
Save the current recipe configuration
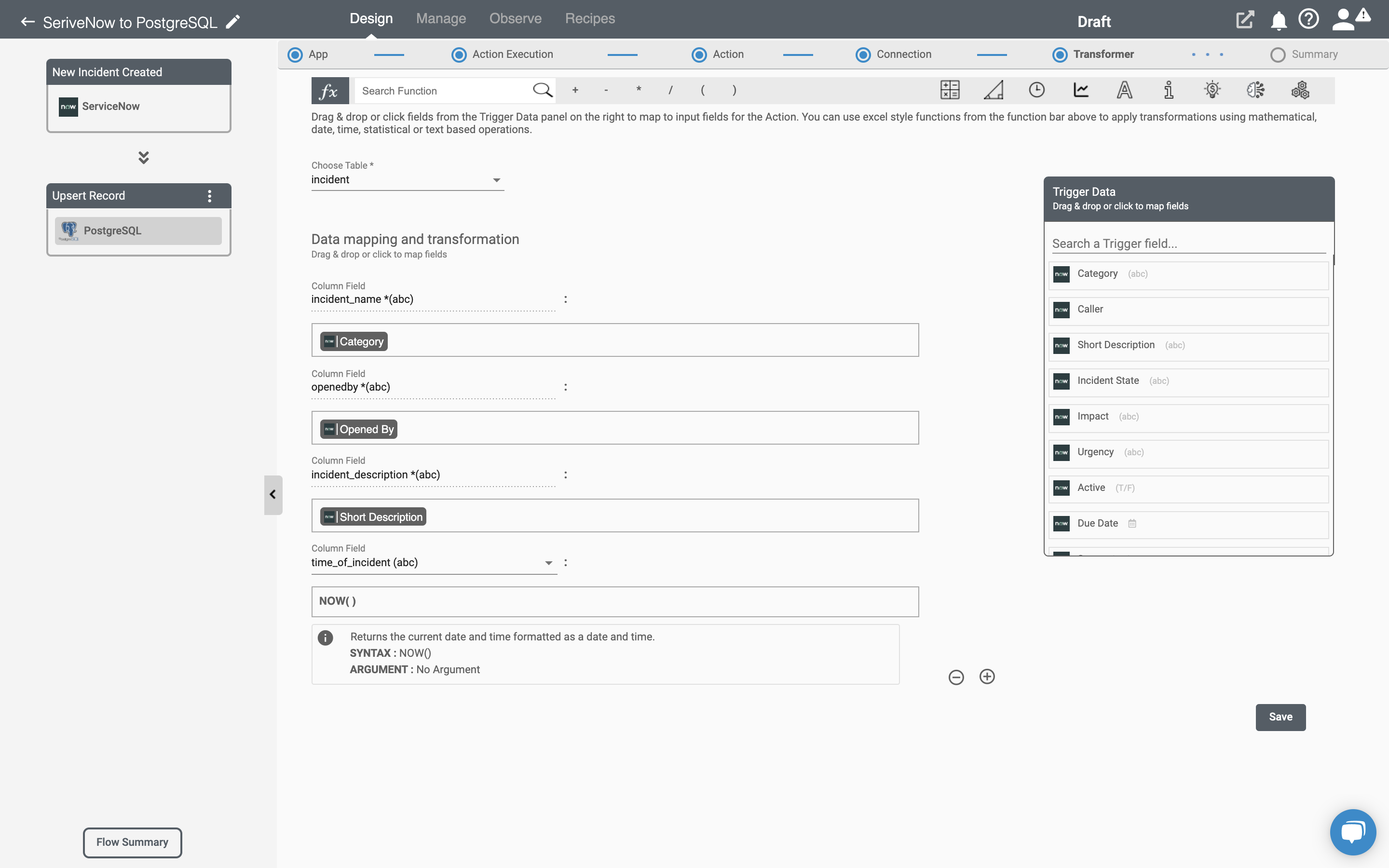pos(1280,717)
